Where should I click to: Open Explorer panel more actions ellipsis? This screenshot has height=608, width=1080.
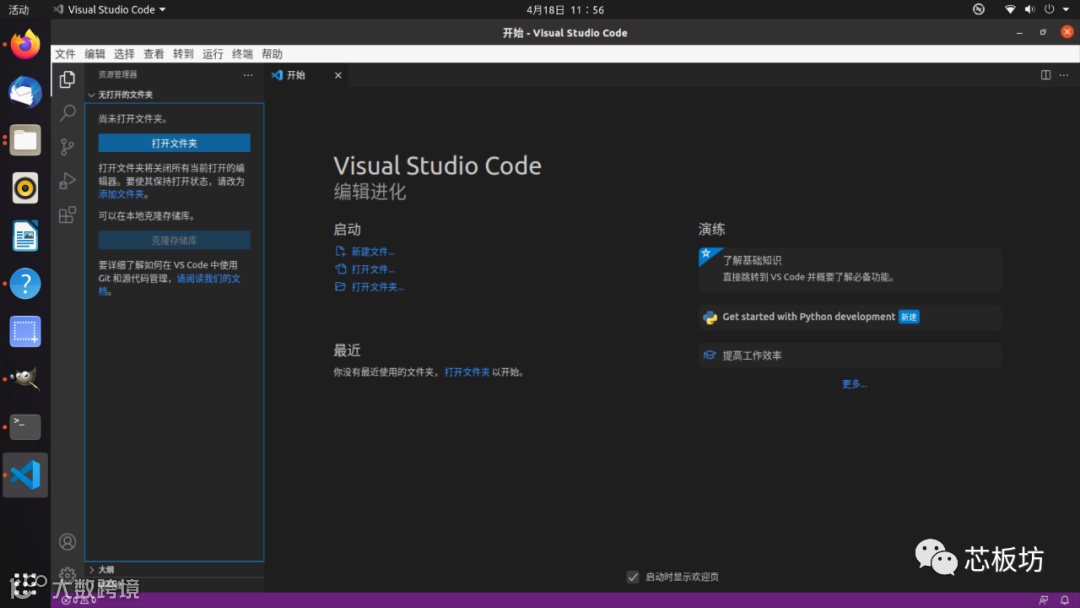tap(248, 74)
